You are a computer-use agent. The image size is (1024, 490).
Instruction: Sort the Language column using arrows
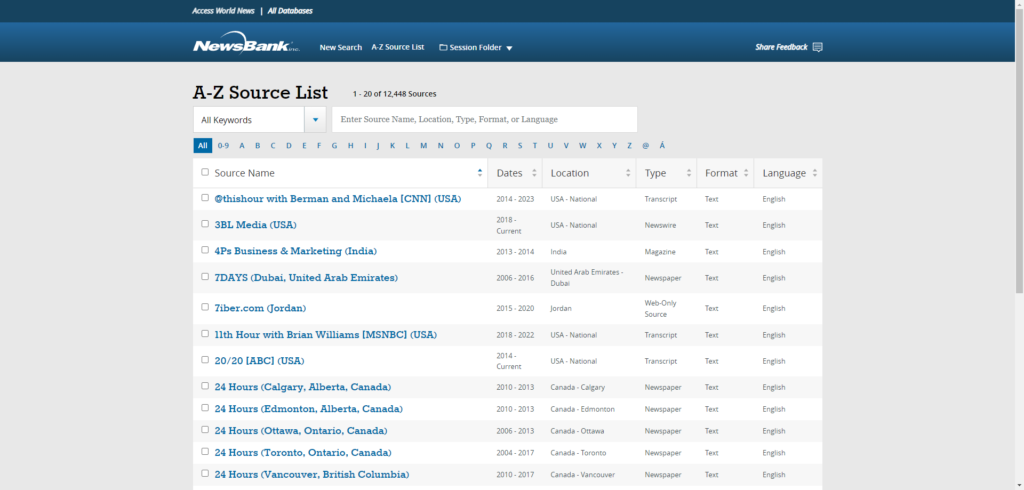click(815, 173)
